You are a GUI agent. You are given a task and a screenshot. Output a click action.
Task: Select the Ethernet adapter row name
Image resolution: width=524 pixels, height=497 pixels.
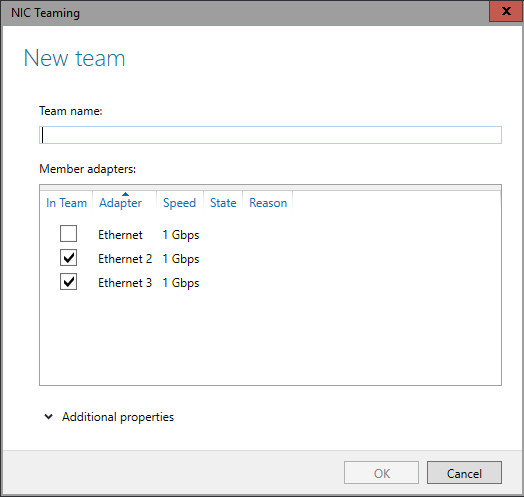click(x=120, y=235)
